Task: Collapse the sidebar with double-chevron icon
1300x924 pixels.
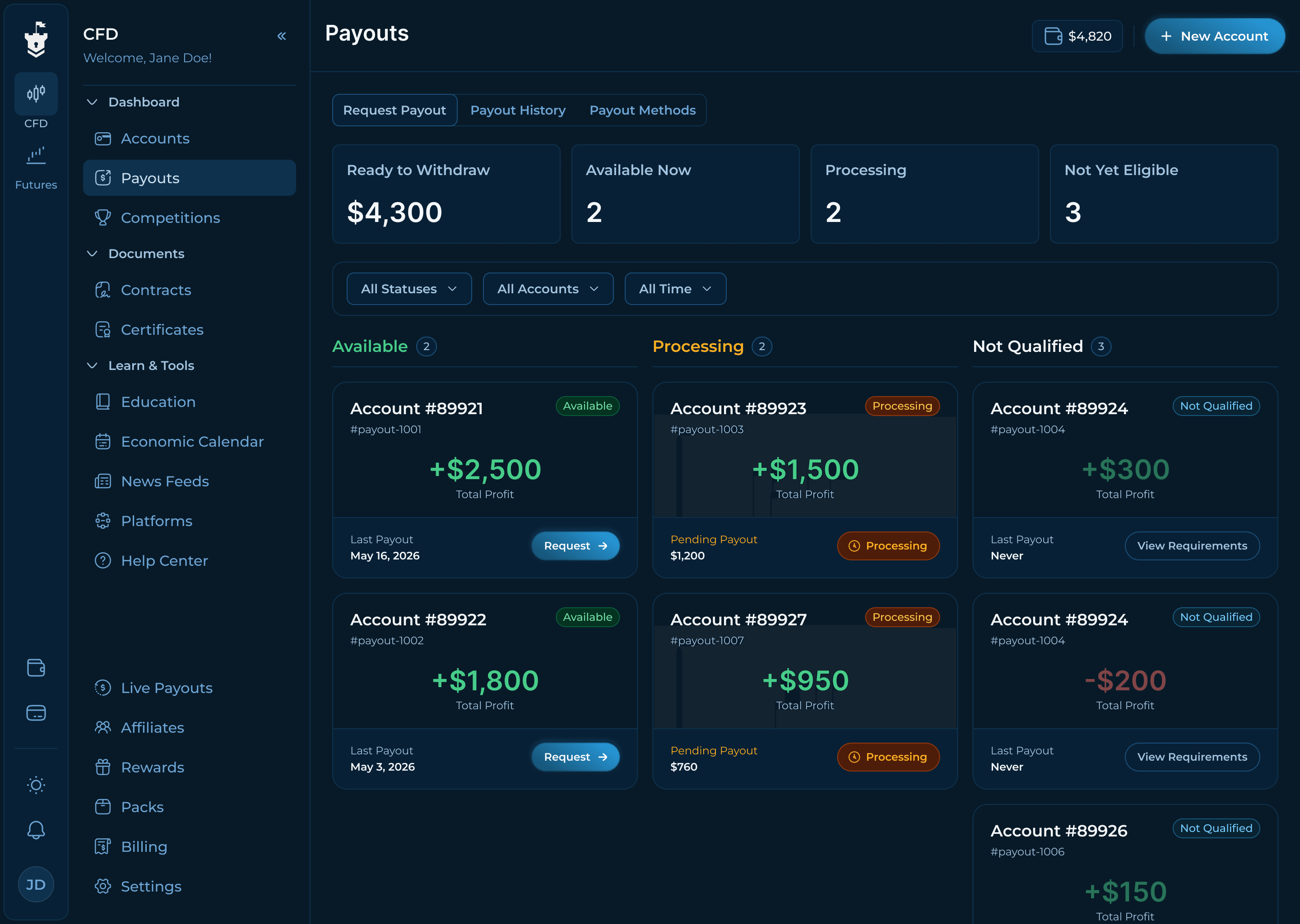Action: (x=281, y=37)
